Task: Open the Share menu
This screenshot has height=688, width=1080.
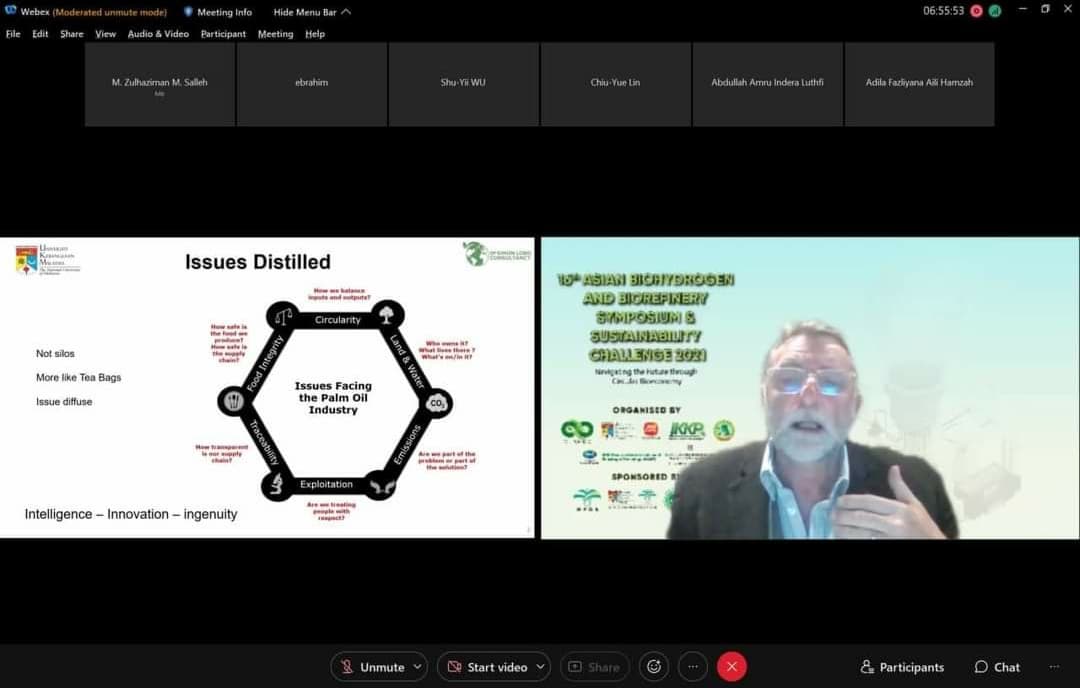Action: click(x=72, y=34)
